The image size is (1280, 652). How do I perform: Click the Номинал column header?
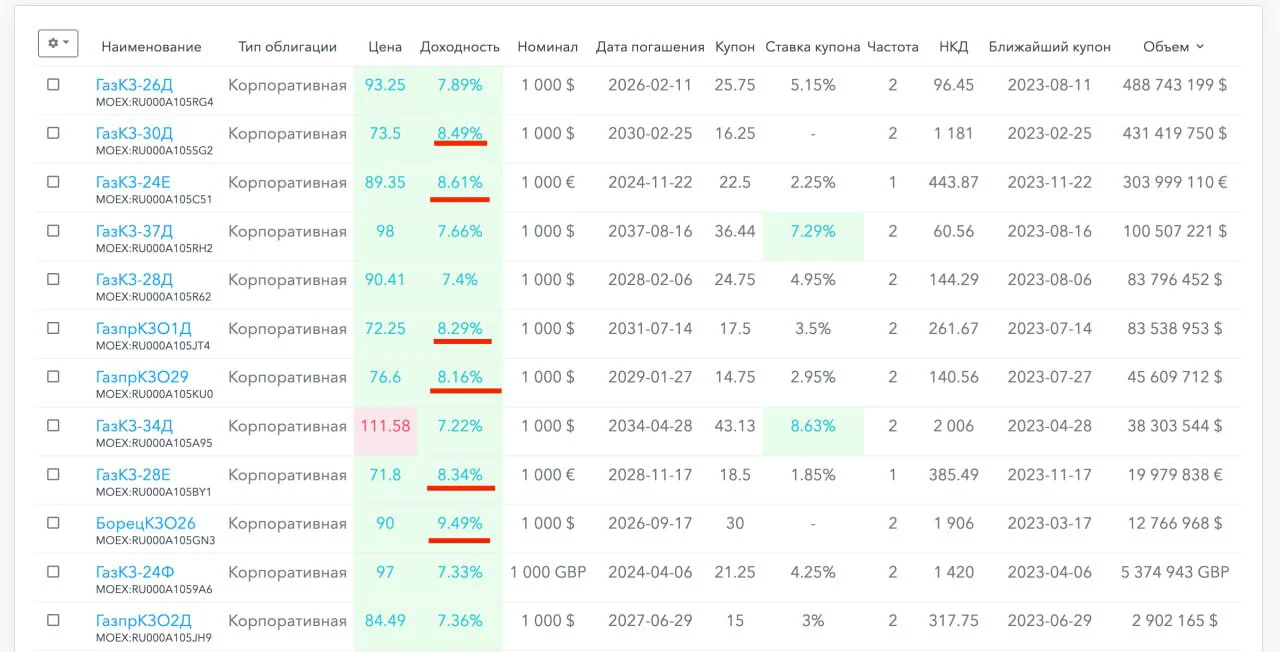pyautogui.click(x=548, y=47)
